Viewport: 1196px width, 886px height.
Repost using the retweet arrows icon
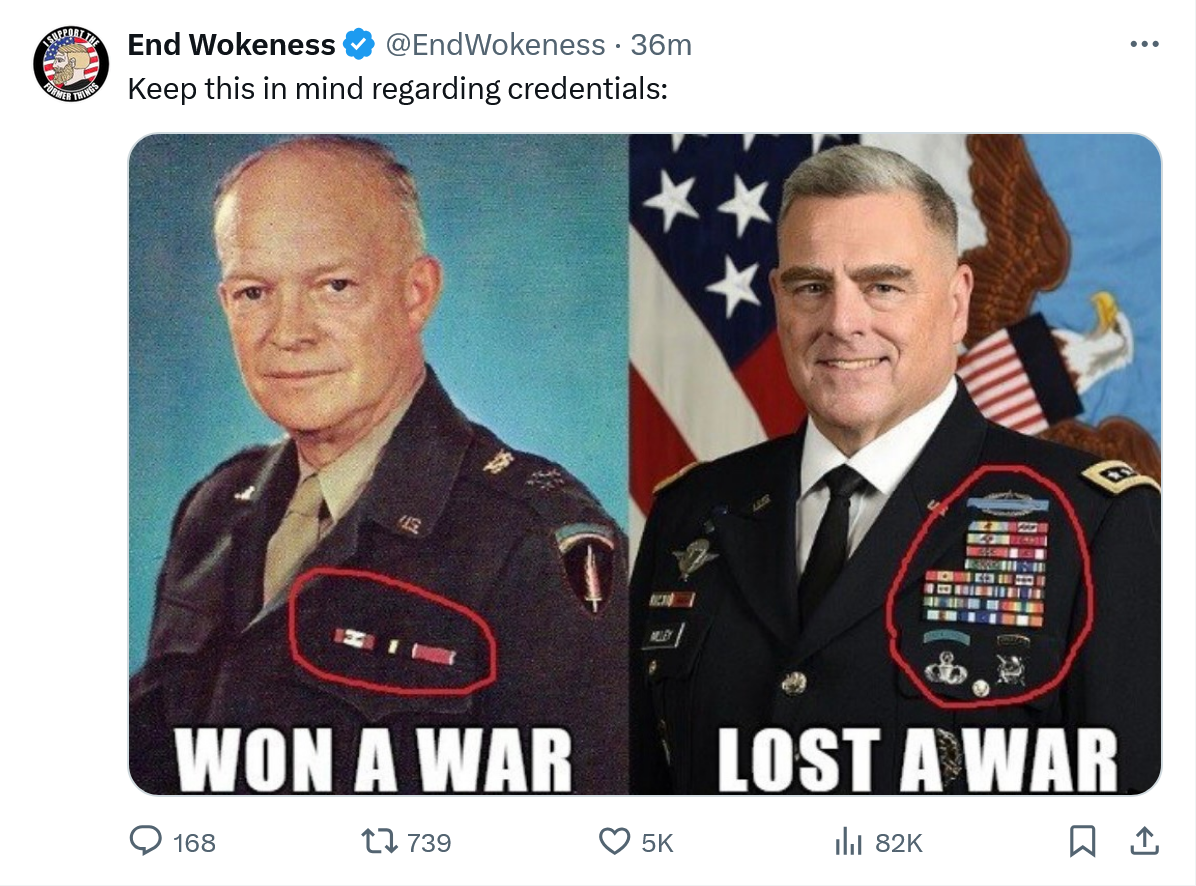point(379,842)
